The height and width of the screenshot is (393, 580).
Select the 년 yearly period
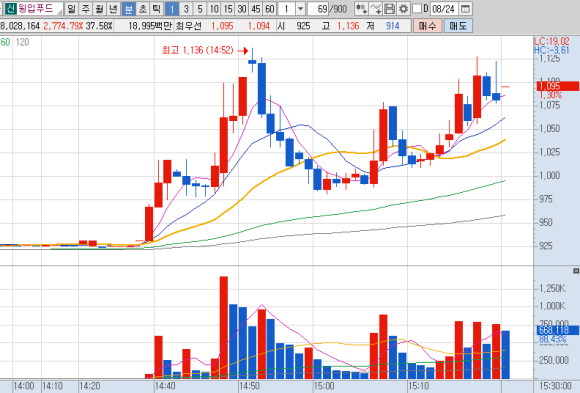pos(114,9)
